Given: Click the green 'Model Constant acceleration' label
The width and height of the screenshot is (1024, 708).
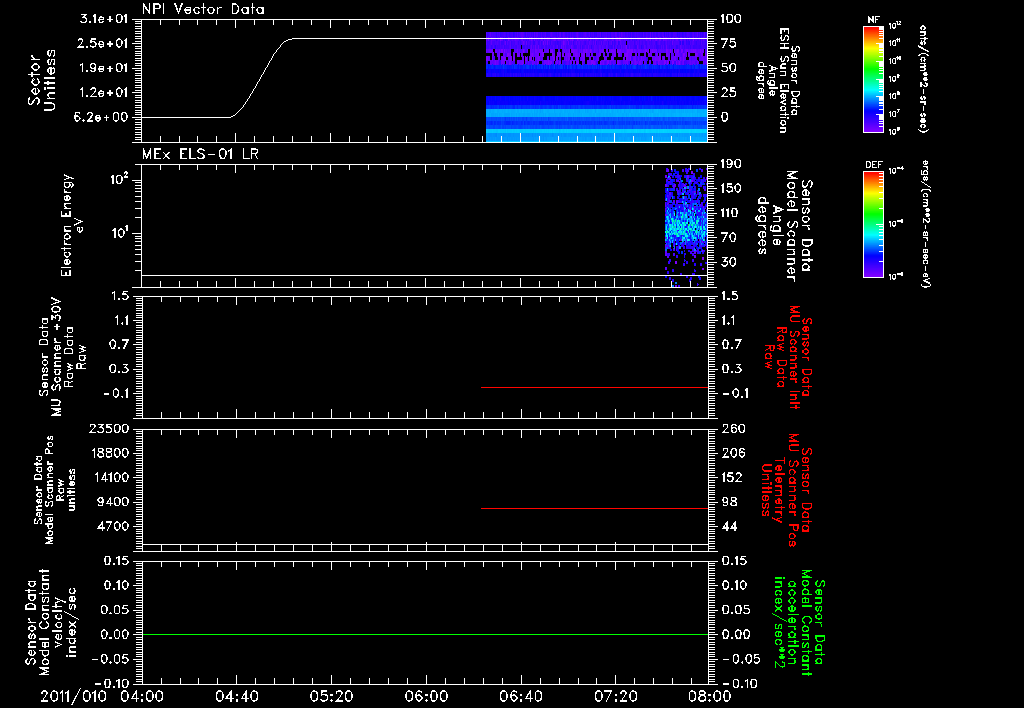Looking at the screenshot, I should (x=801, y=622).
